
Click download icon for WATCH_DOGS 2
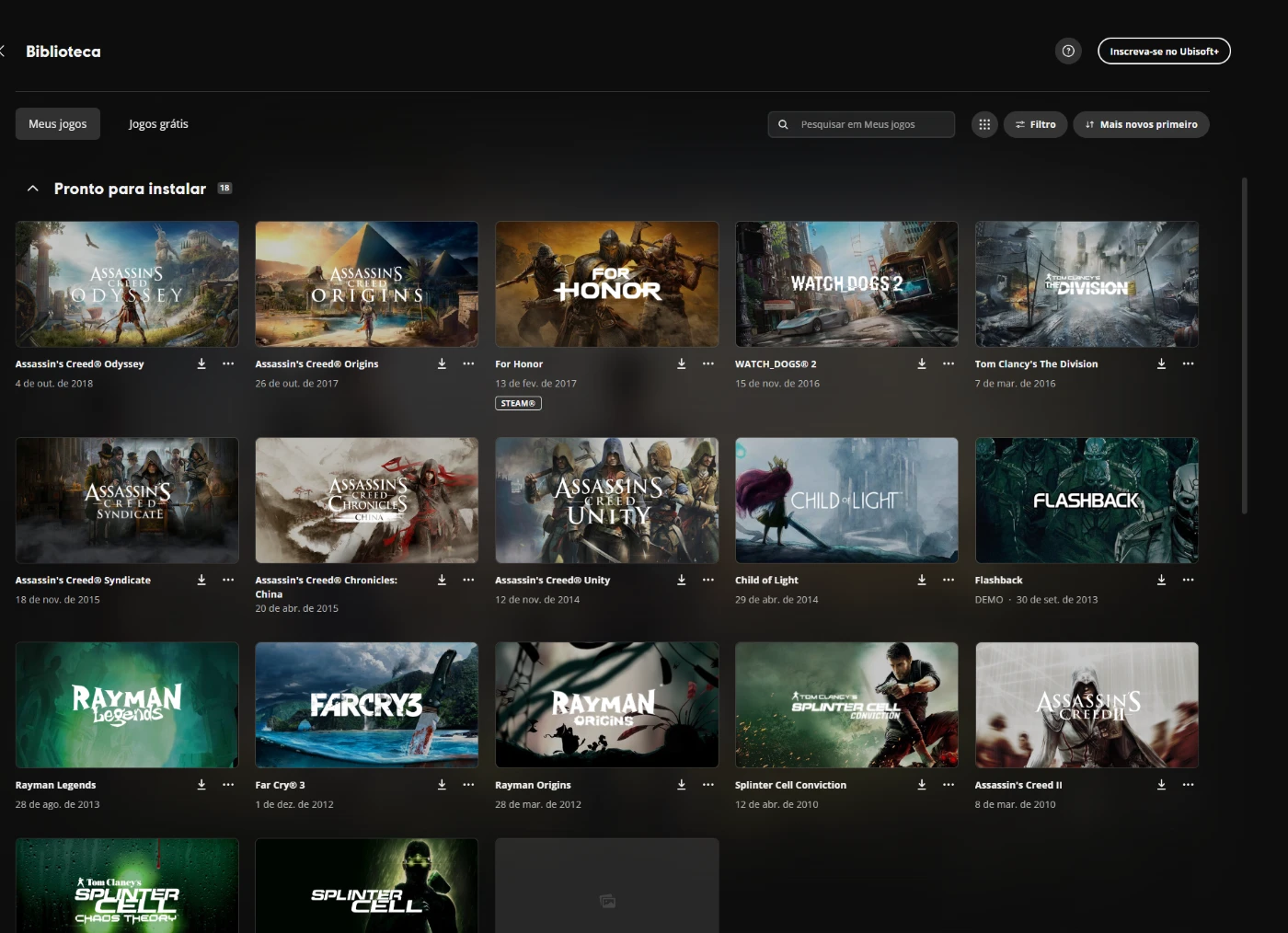921,363
